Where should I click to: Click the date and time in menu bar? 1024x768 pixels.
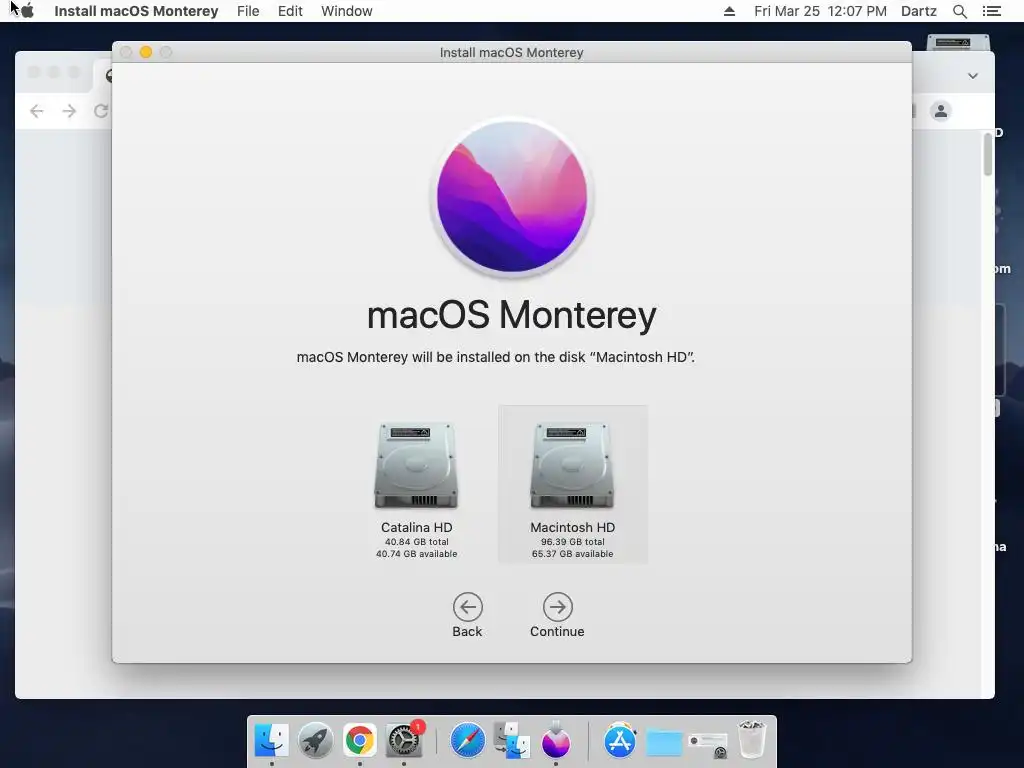tap(820, 11)
